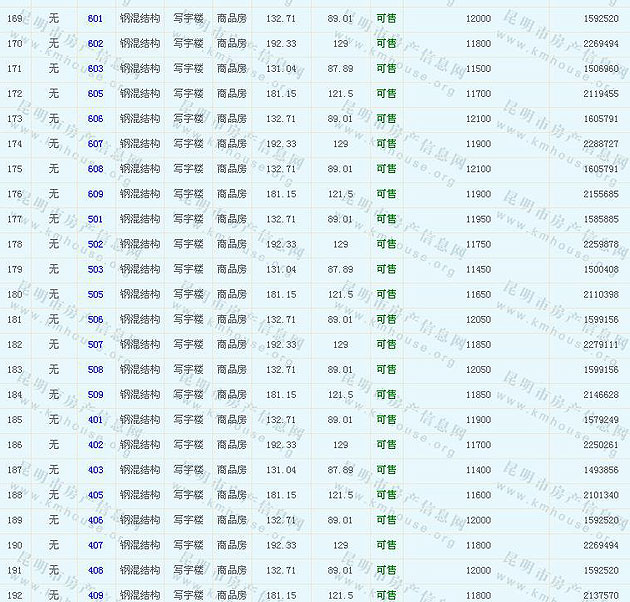
Task: Select unit price 11450 cell
Action: point(478,270)
